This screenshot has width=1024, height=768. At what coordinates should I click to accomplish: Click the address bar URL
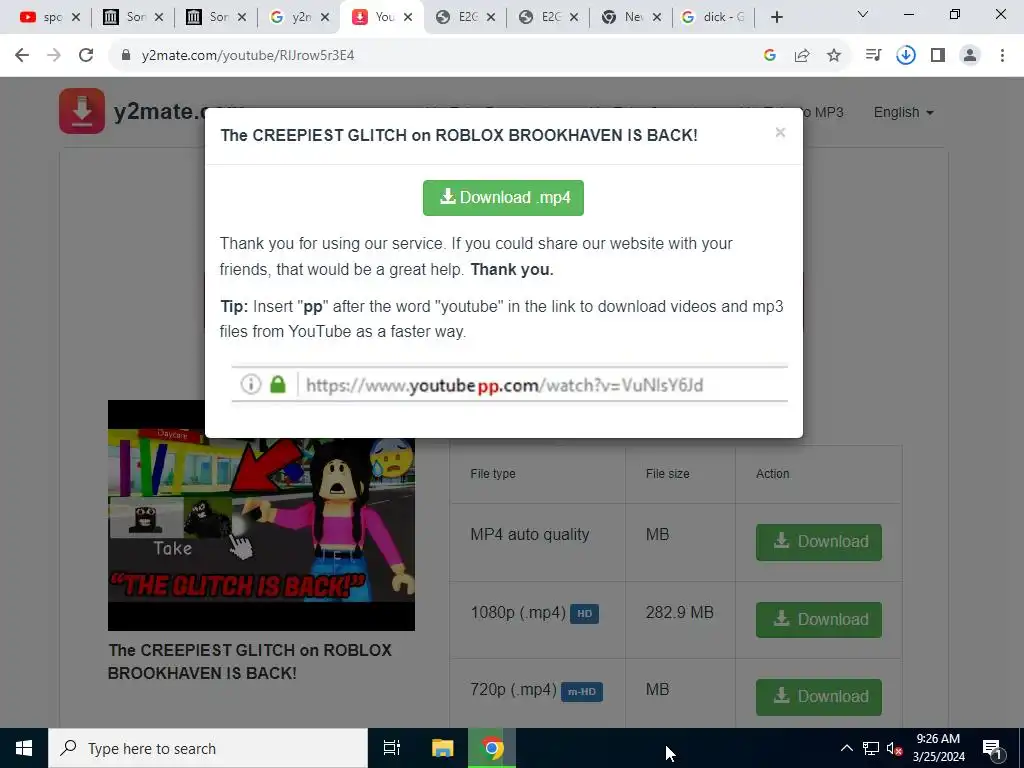click(x=248, y=56)
